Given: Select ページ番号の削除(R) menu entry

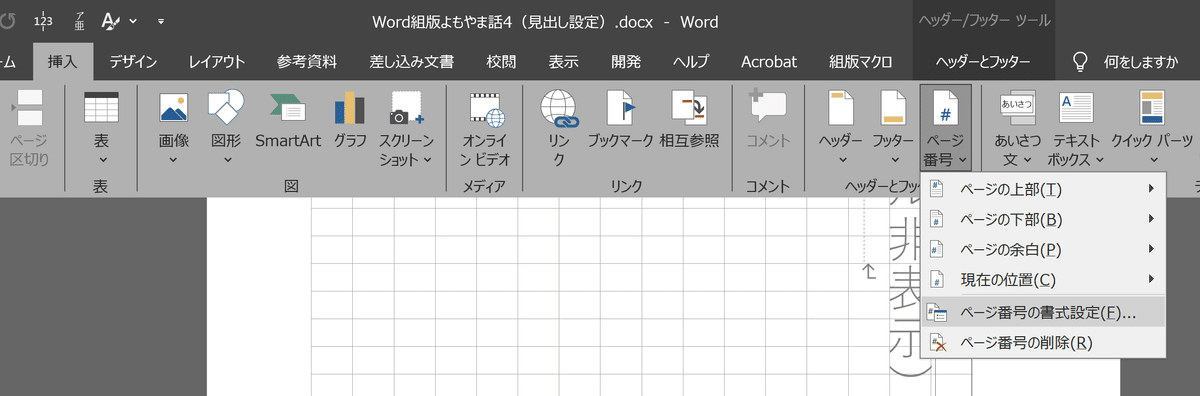Looking at the screenshot, I should click(1045, 343).
